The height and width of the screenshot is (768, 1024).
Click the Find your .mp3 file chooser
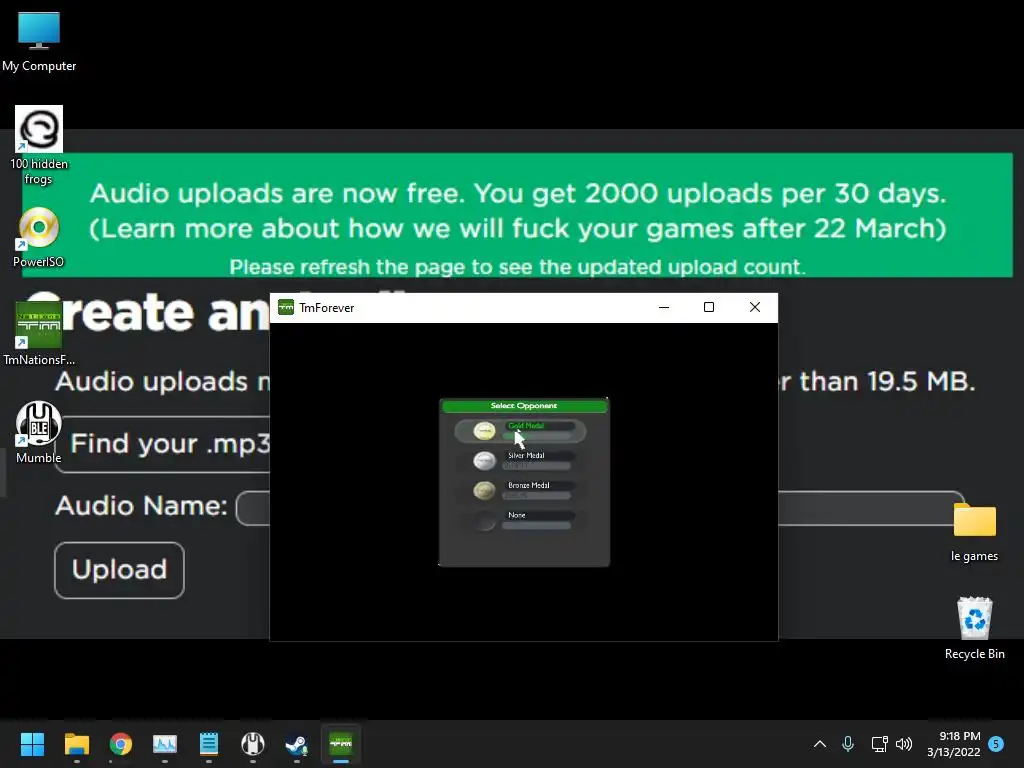click(x=163, y=444)
